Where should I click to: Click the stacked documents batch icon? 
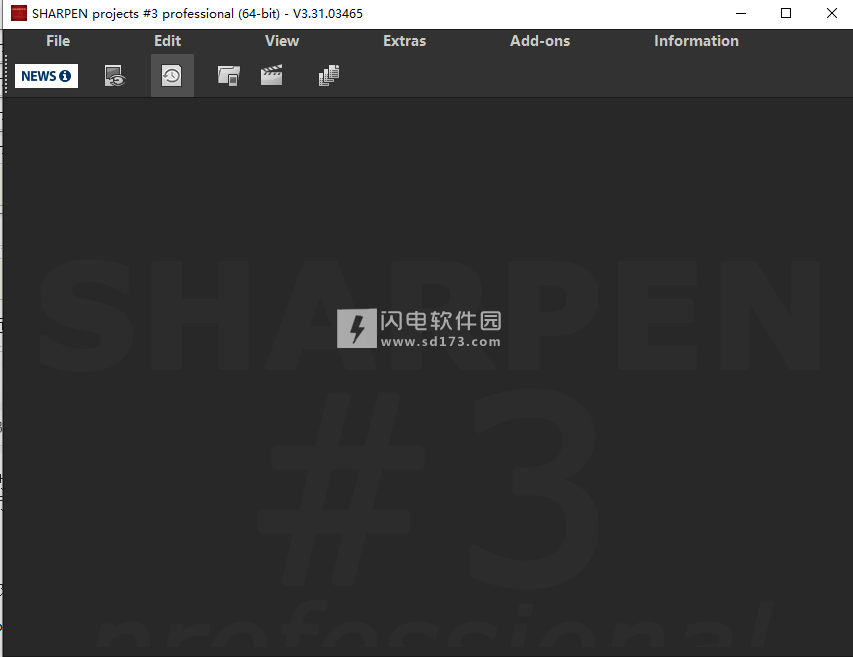(x=329, y=76)
